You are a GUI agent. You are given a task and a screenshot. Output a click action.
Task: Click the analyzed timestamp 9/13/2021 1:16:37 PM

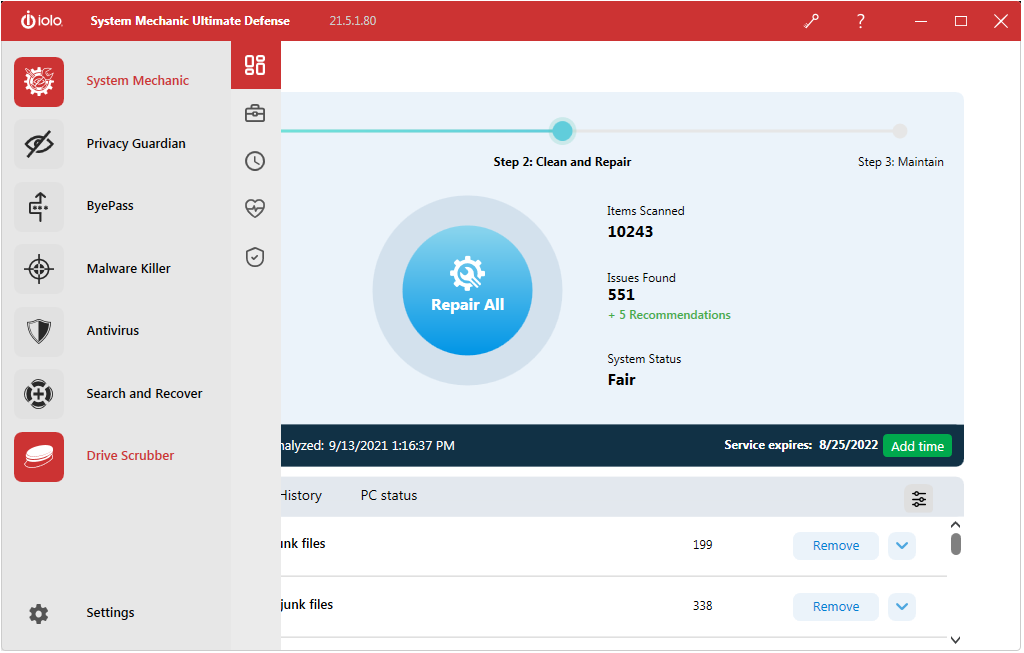click(391, 446)
